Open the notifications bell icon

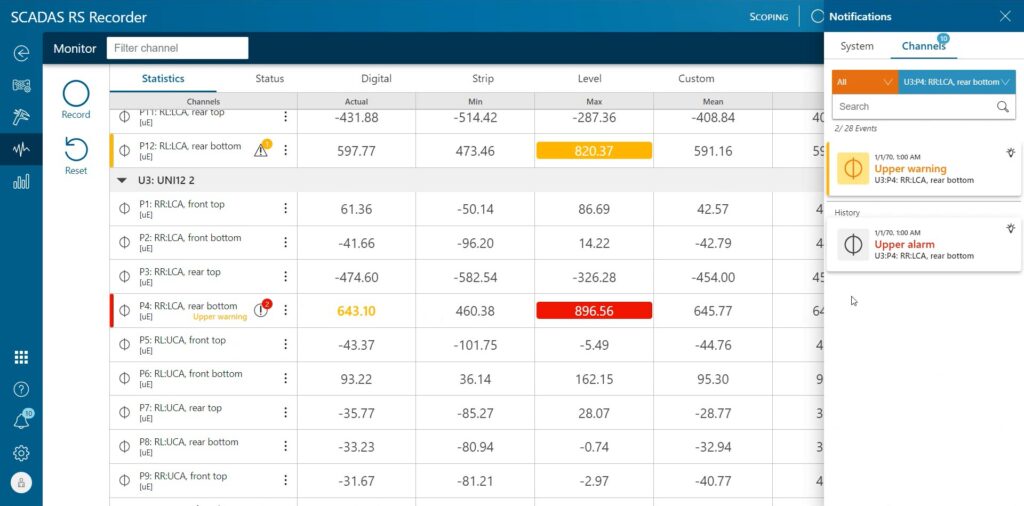coord(21,421)
